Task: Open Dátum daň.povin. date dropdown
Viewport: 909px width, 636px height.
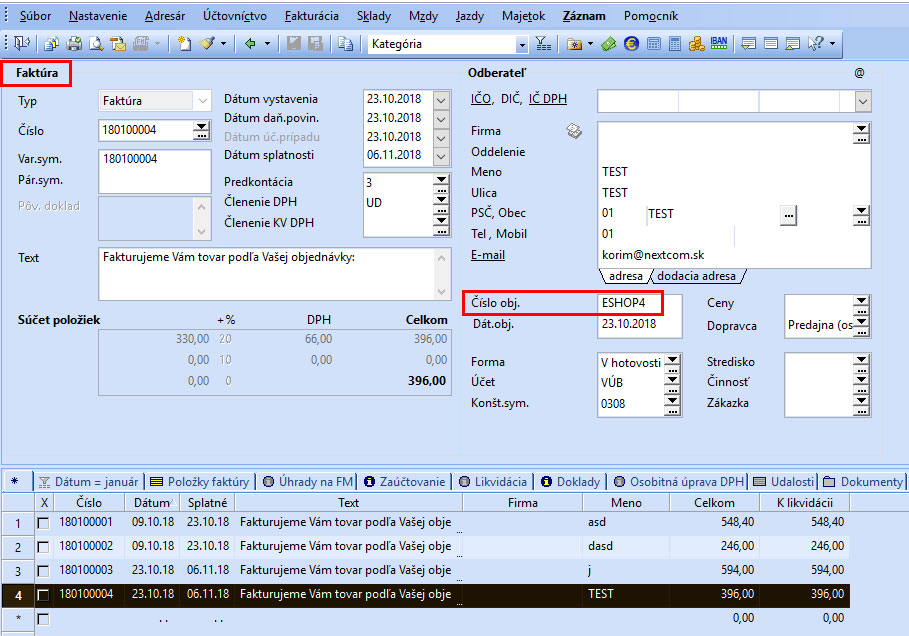Action: [441, 119]
